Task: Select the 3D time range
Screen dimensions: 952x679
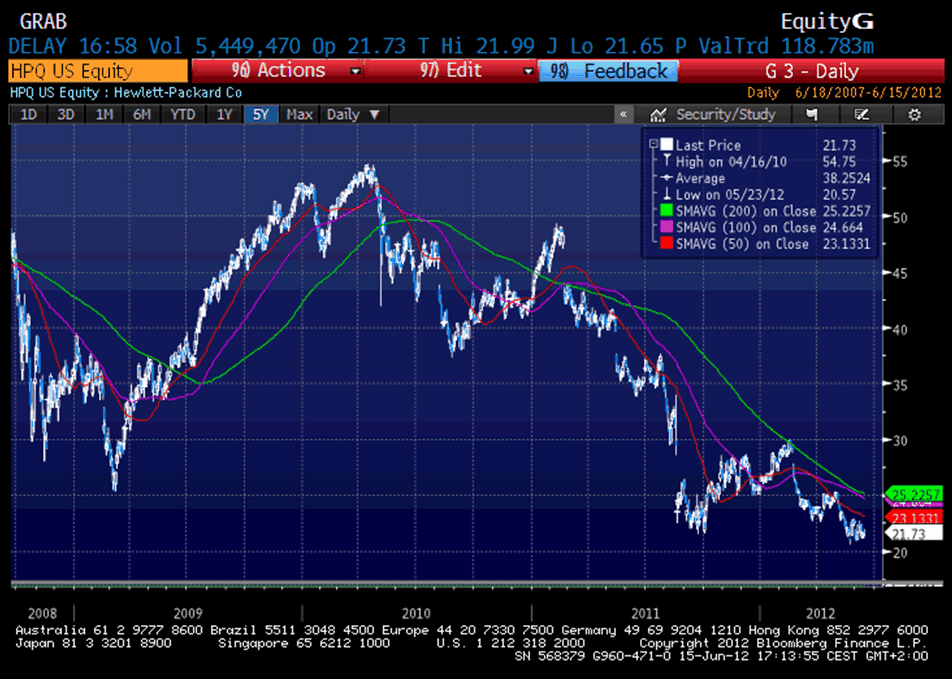Action: point(66,114)
